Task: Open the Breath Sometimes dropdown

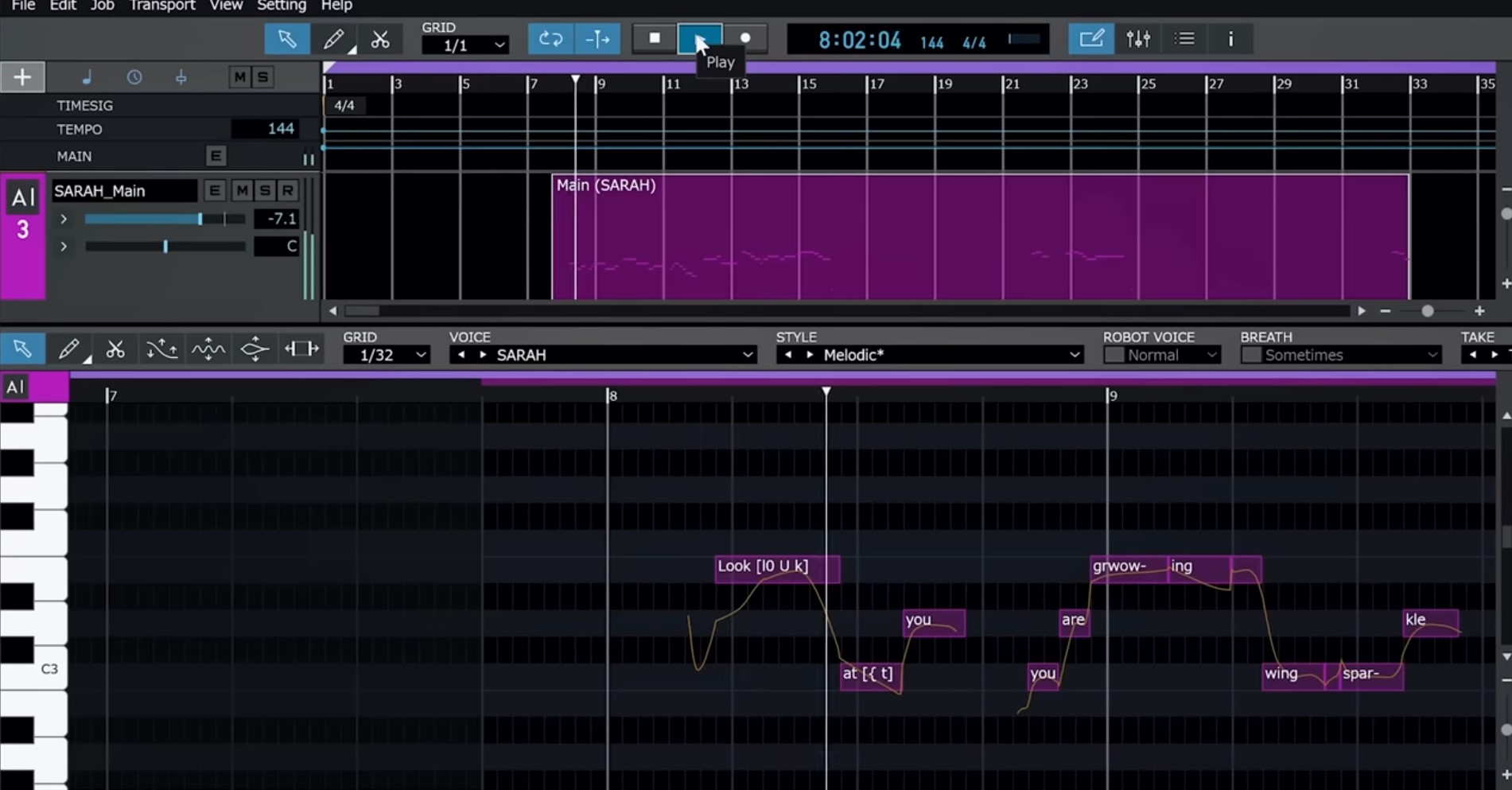Action: pos(1351,355)
